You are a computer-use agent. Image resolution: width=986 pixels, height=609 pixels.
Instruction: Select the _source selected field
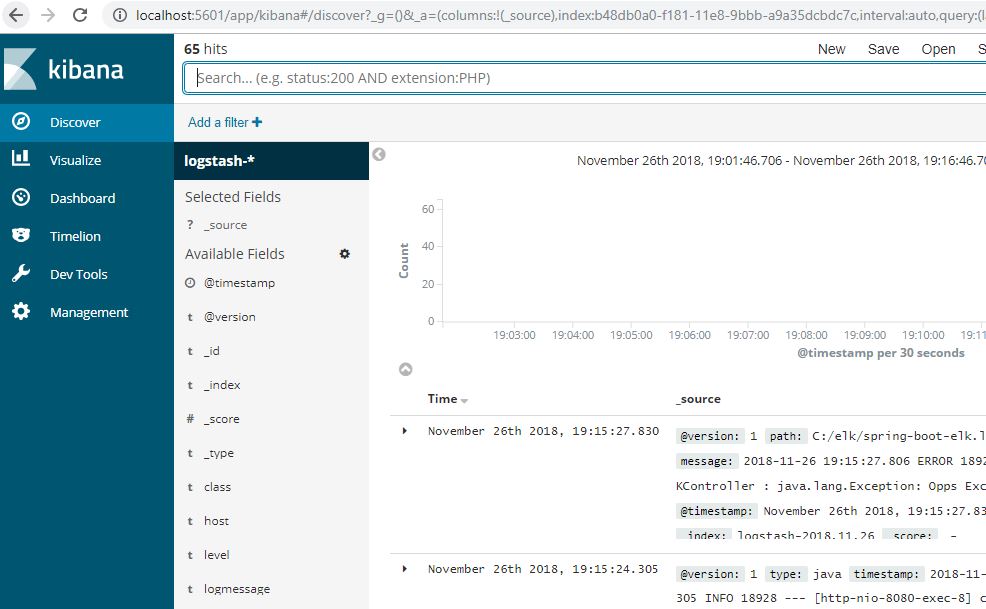[225, 225]
